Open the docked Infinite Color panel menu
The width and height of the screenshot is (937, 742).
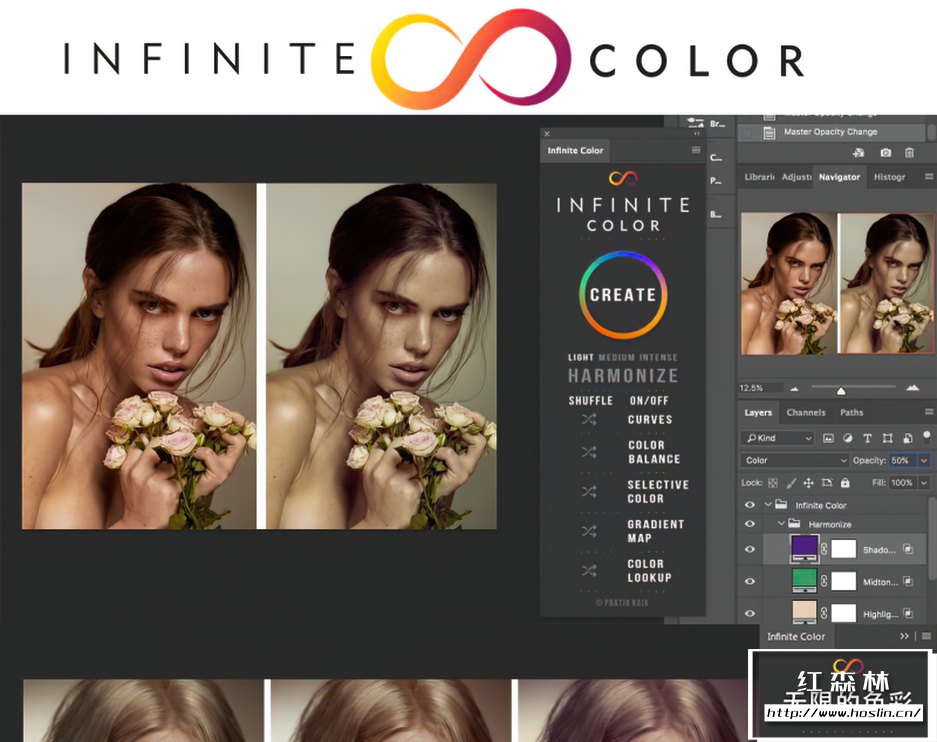pyautogui.click(x=926, y=636)
